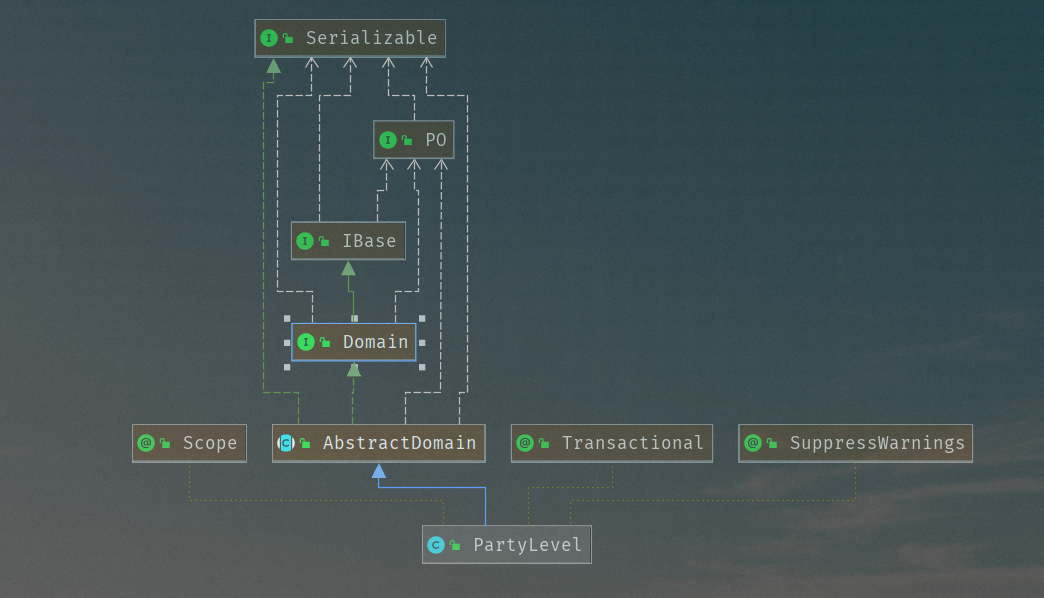Select the Scope annotation label
1044x598 pixels.
pos(209,443)
